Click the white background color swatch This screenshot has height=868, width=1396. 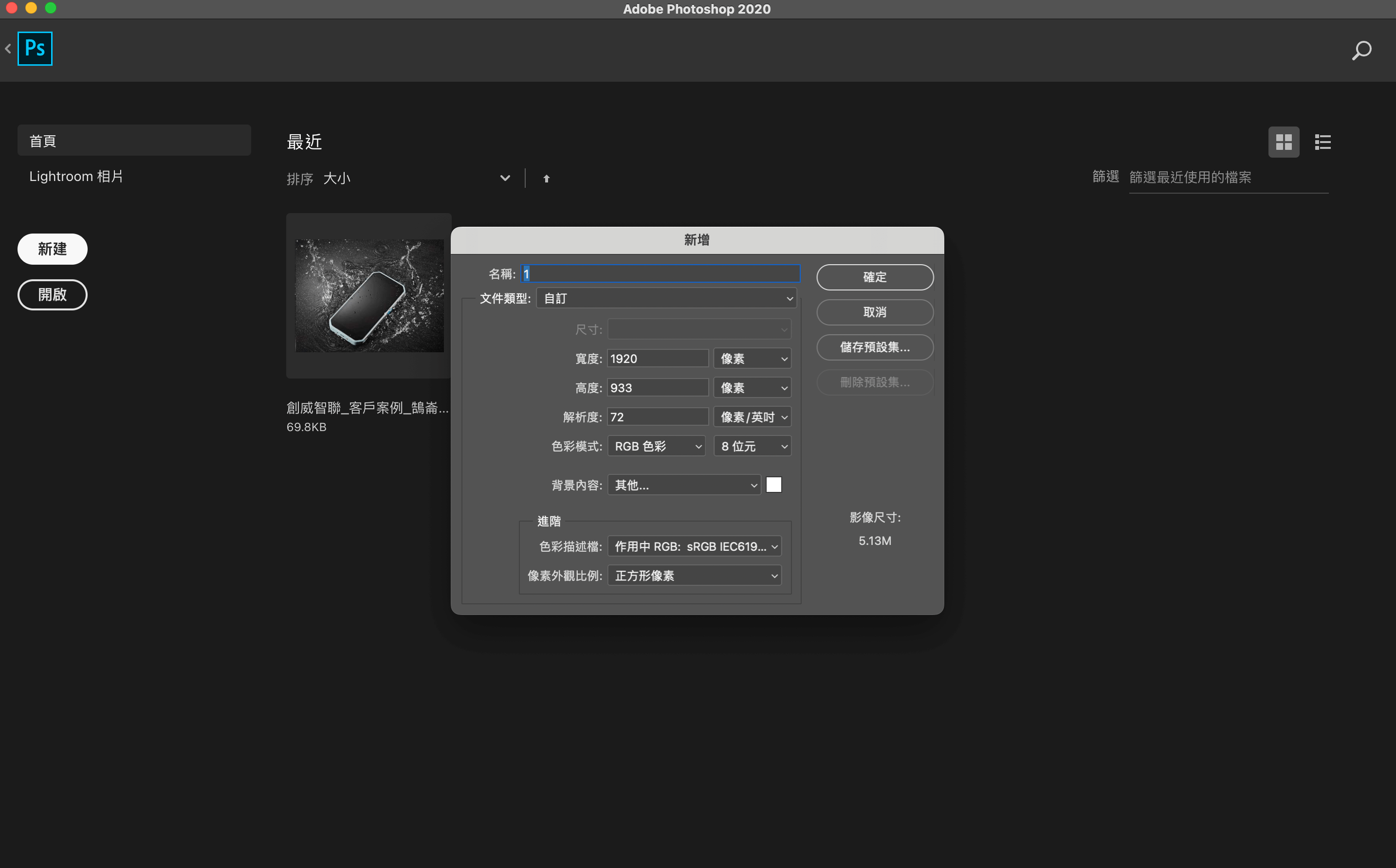coord(774,485)
